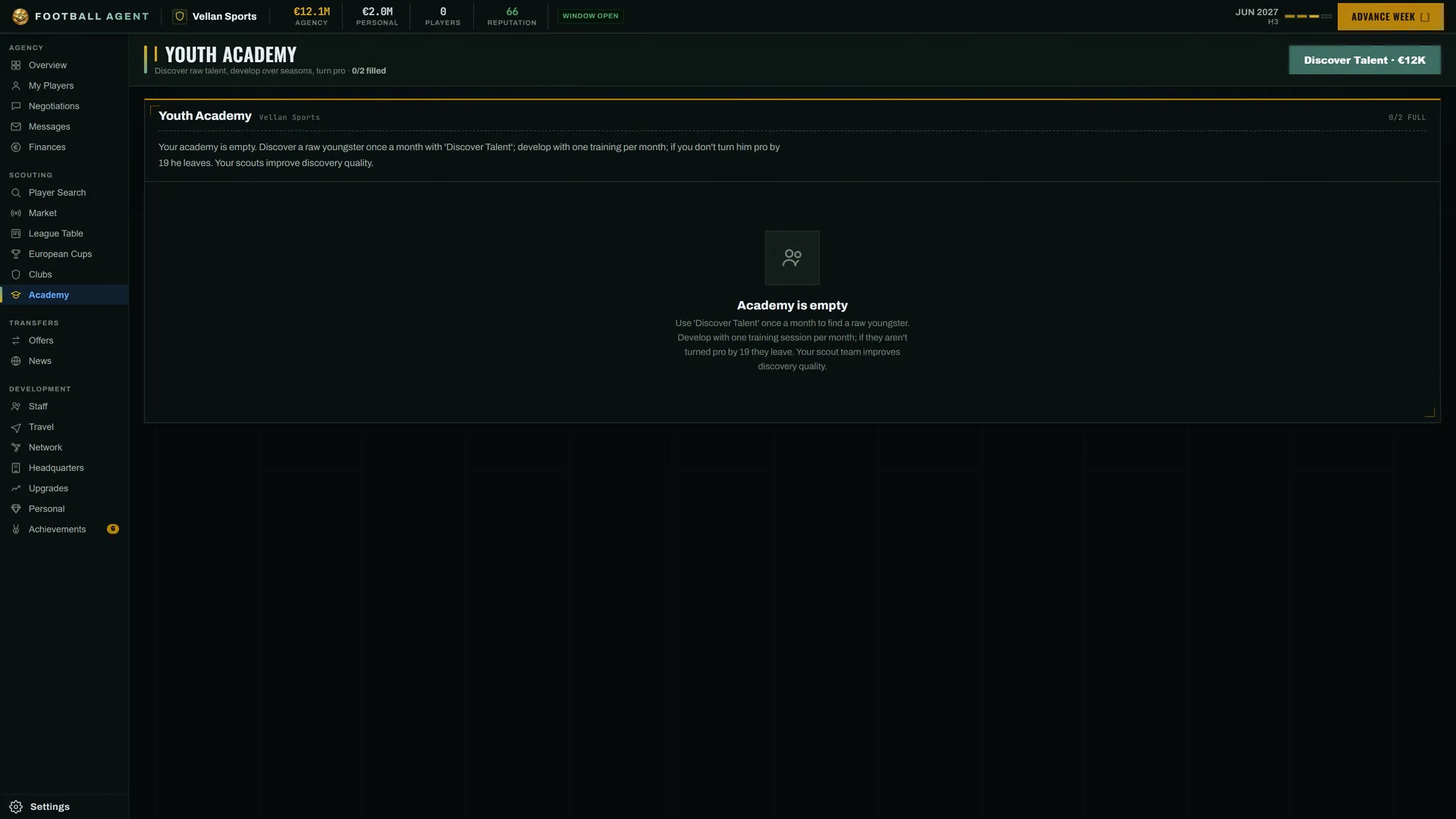Click the Vellan Sports agency name
The height and width of the screenshot is (819, 1456).
(224, 17)
